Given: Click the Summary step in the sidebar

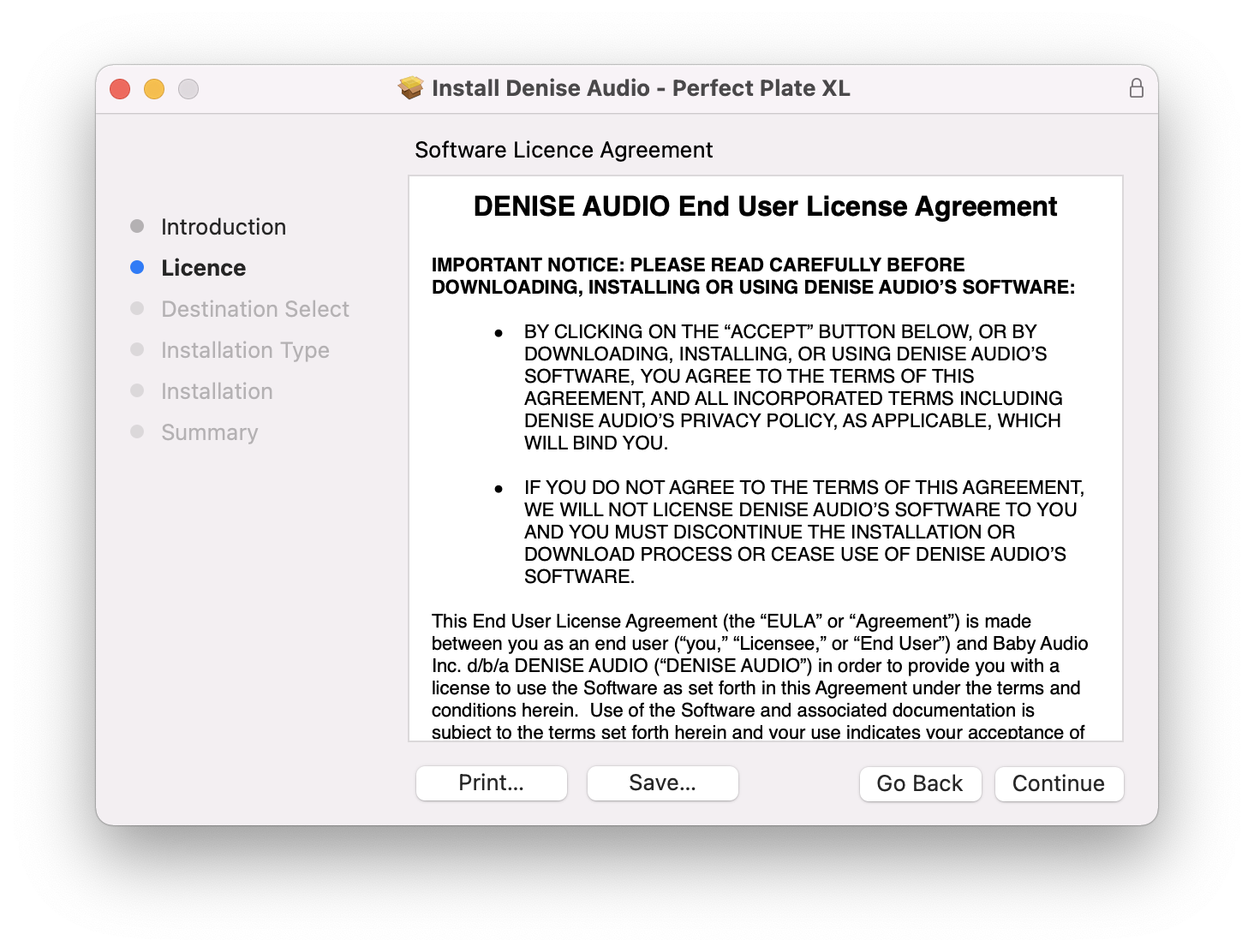Looking at the screenshot, I should pyautogui.click(x=209, y=432).
